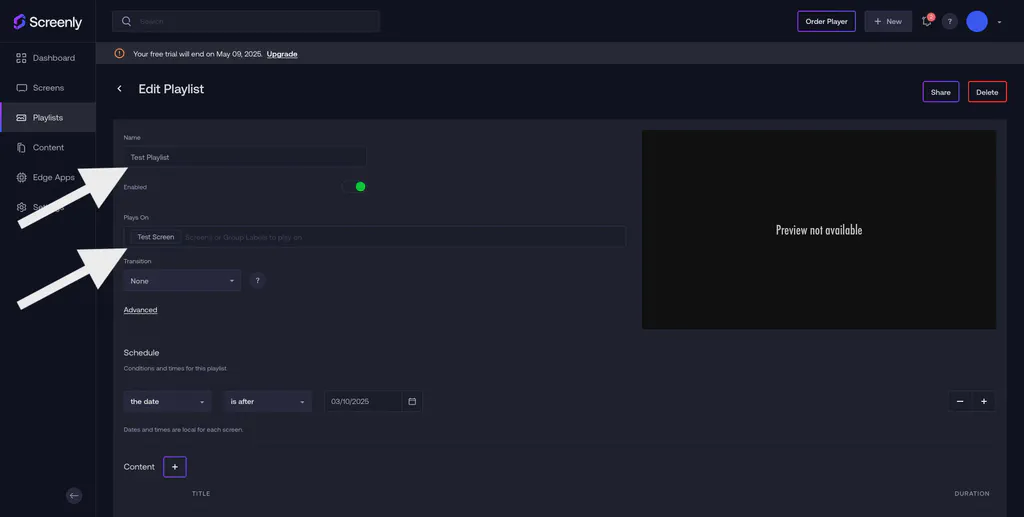Click the Screenly logo
Viewport: 1024px width, 517px height.
pos(48,22)
